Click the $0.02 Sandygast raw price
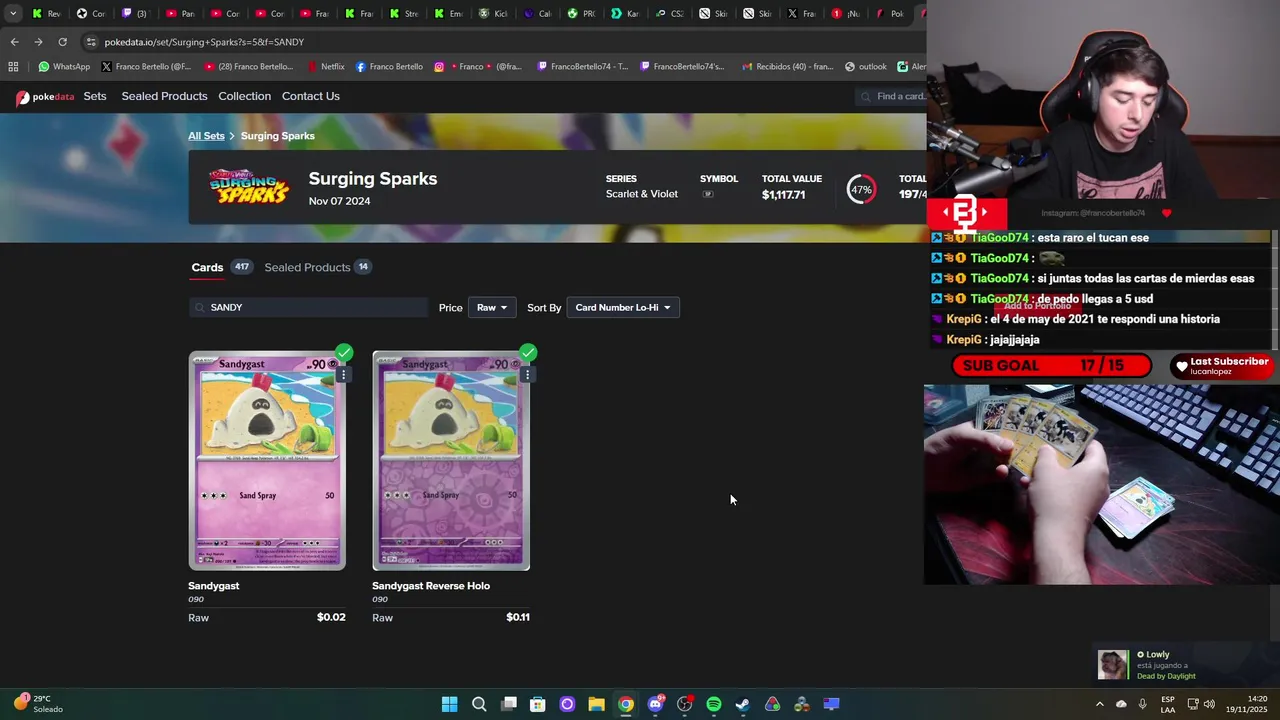 331,617
